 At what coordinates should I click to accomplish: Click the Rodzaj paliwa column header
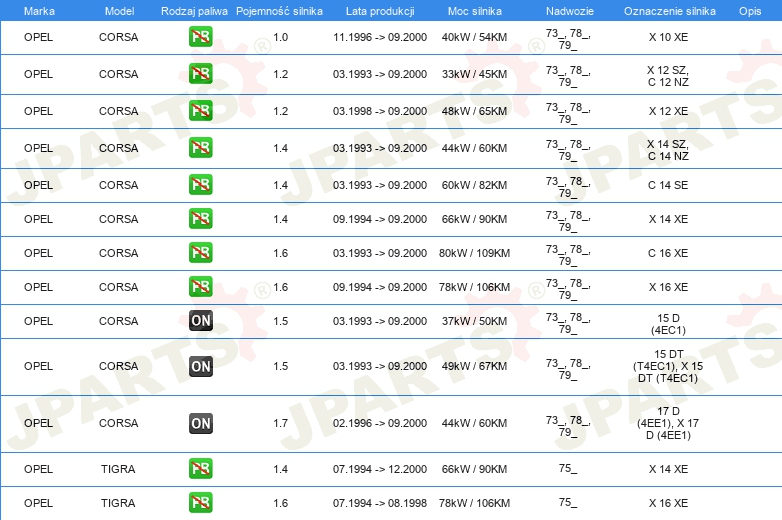click(x=194, y=11)
